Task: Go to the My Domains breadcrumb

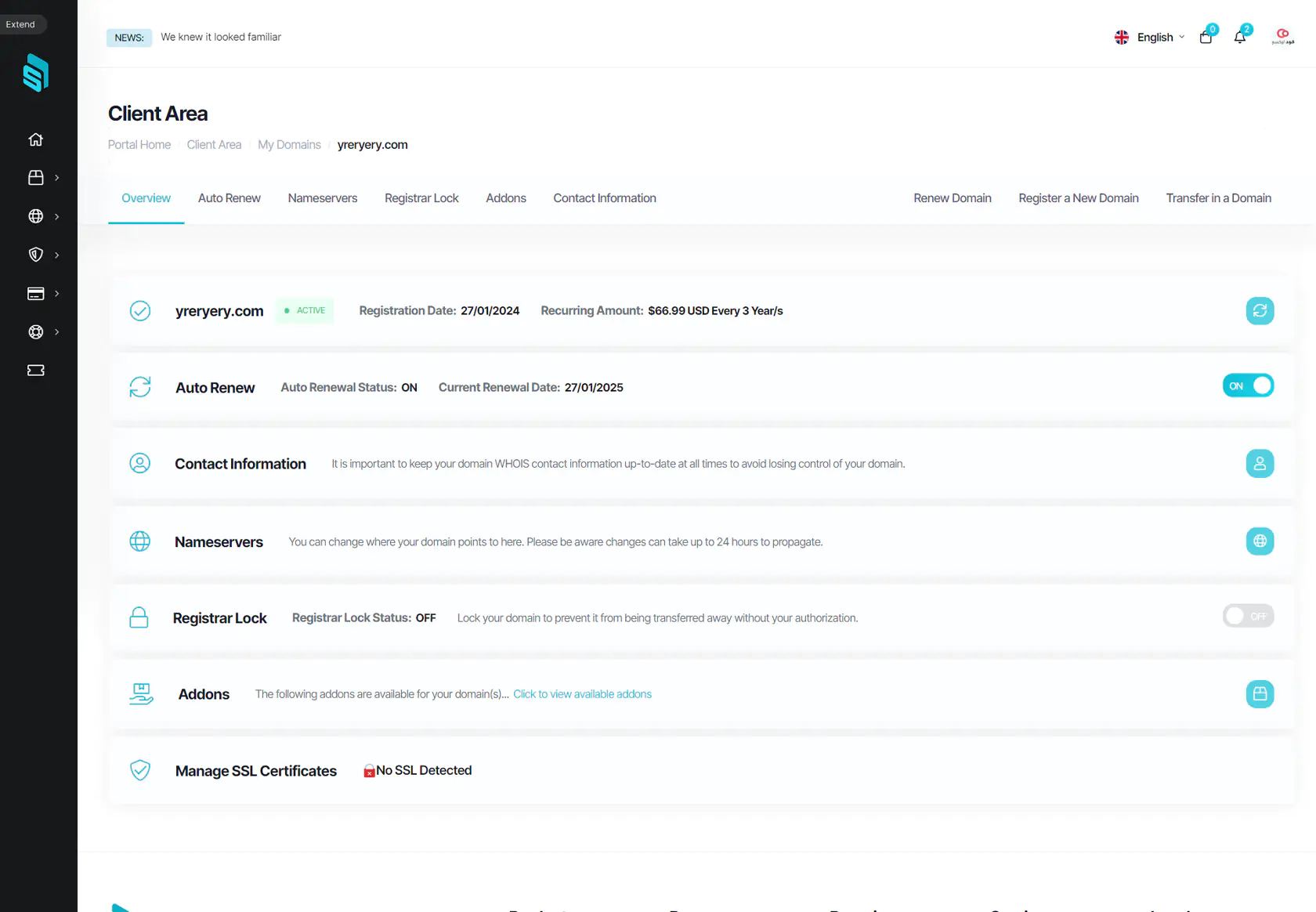Action: 289,145
